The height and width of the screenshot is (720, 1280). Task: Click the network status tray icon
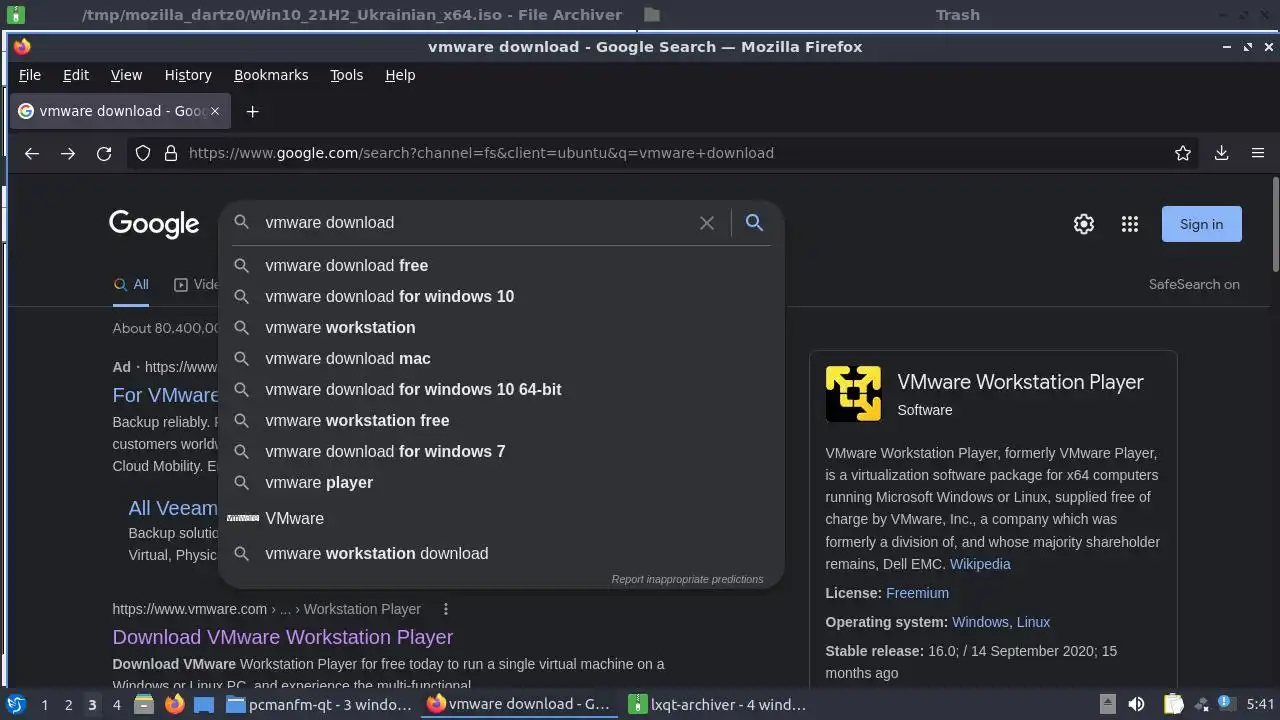[x=1201, y=704]
